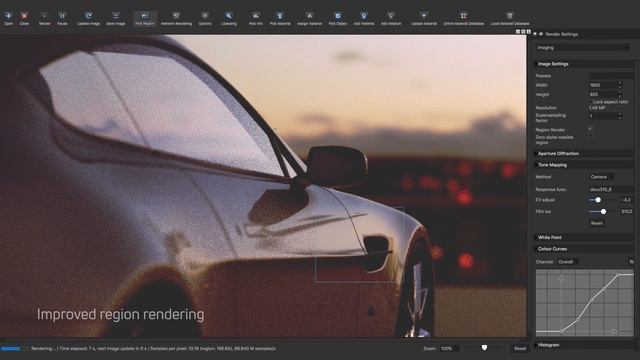This screenshot has width=640, height=360.
Task: Click the EV adjust slider handle
Action: [598, 200]
